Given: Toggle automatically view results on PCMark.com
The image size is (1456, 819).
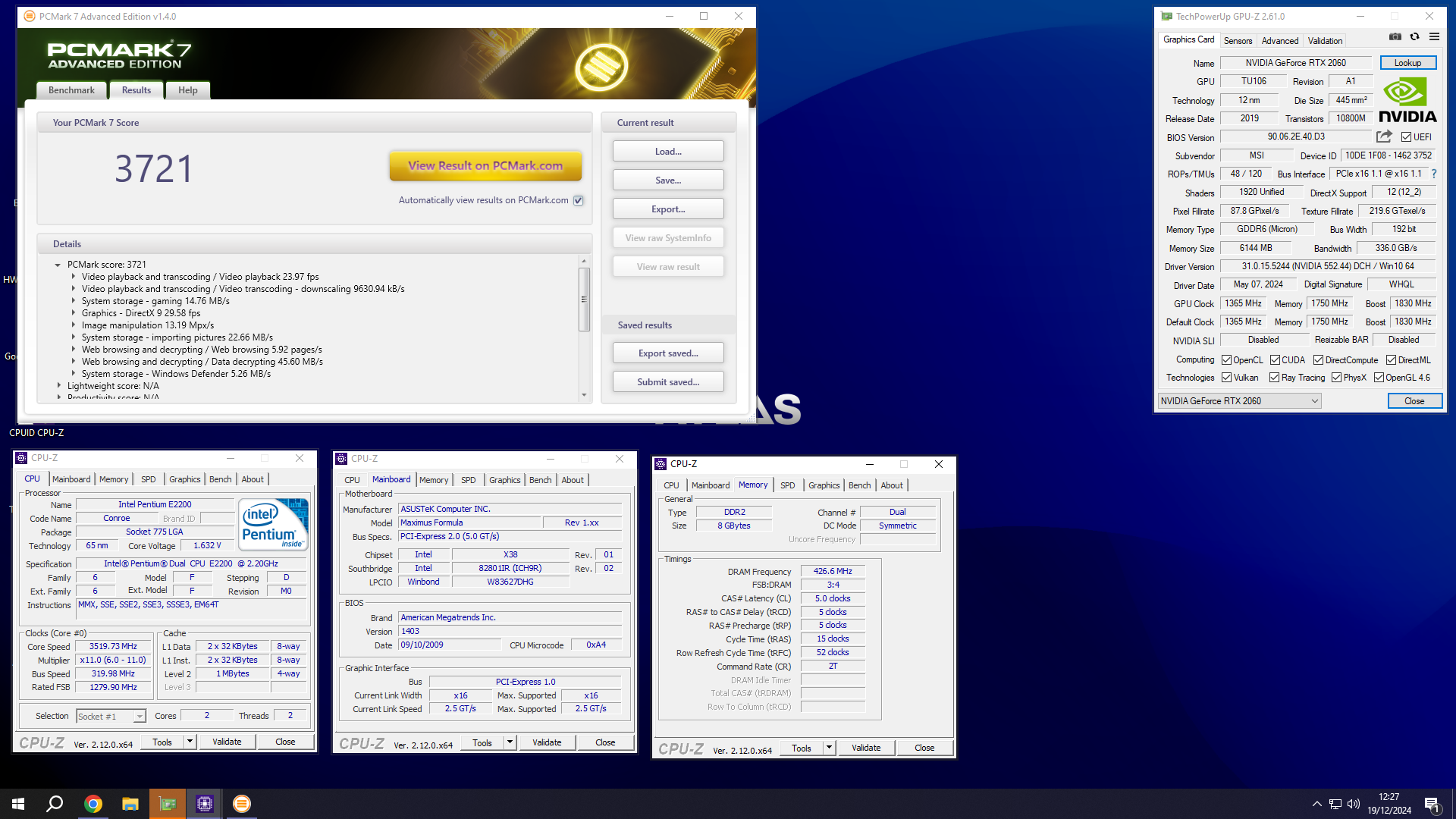Looking at the screenshot, I should pyautogui.click(x=579, y=200).
